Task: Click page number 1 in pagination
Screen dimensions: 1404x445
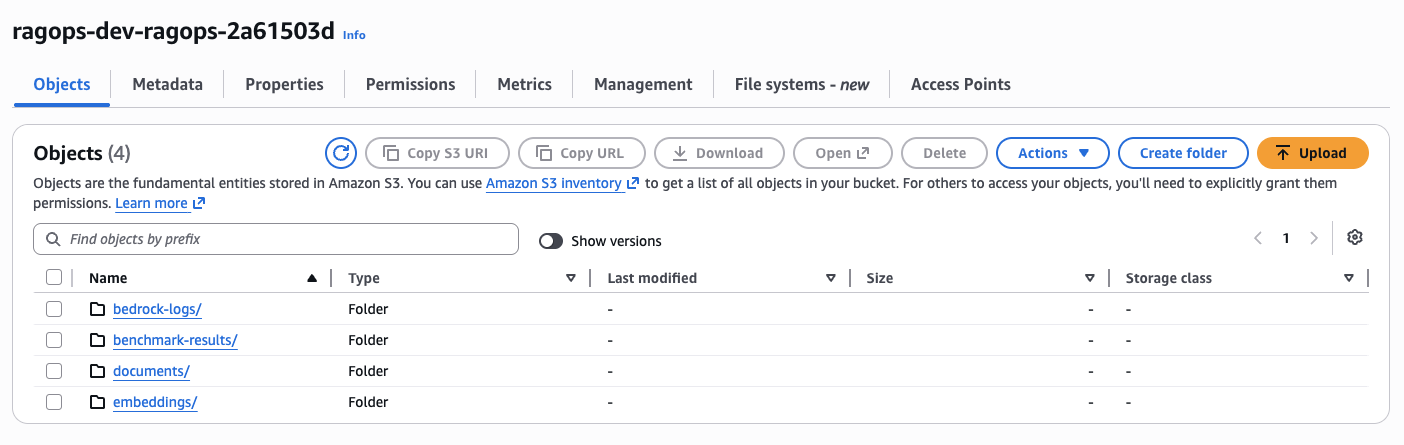Action: (x=1286, y=238)
